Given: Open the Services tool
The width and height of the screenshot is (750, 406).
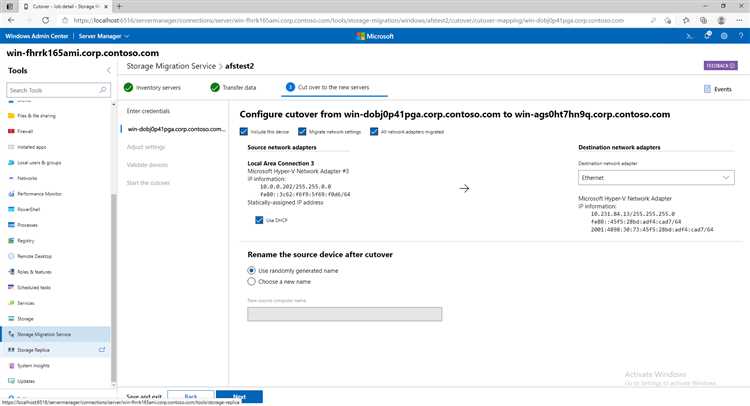Looking at the screenshot, I should click(25, 303).
